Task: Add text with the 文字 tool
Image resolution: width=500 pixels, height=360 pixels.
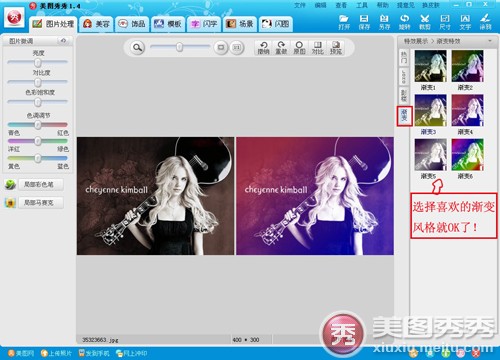Action: click(465, 22)
